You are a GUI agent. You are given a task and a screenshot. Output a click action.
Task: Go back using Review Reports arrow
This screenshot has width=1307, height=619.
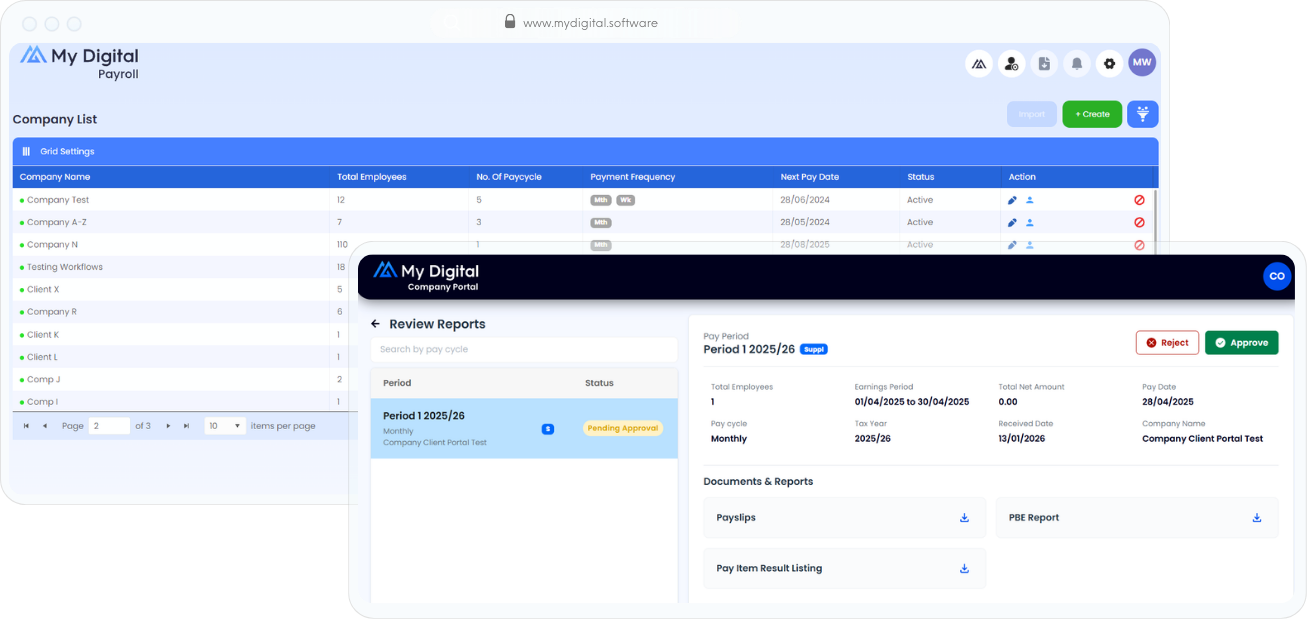376,324
